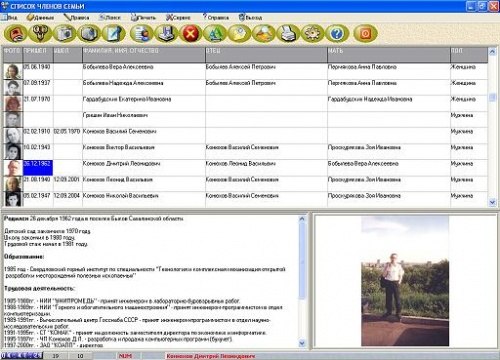Click the printer toolbar icon
The height and width of the screenshot is (360, 500).
288,34
